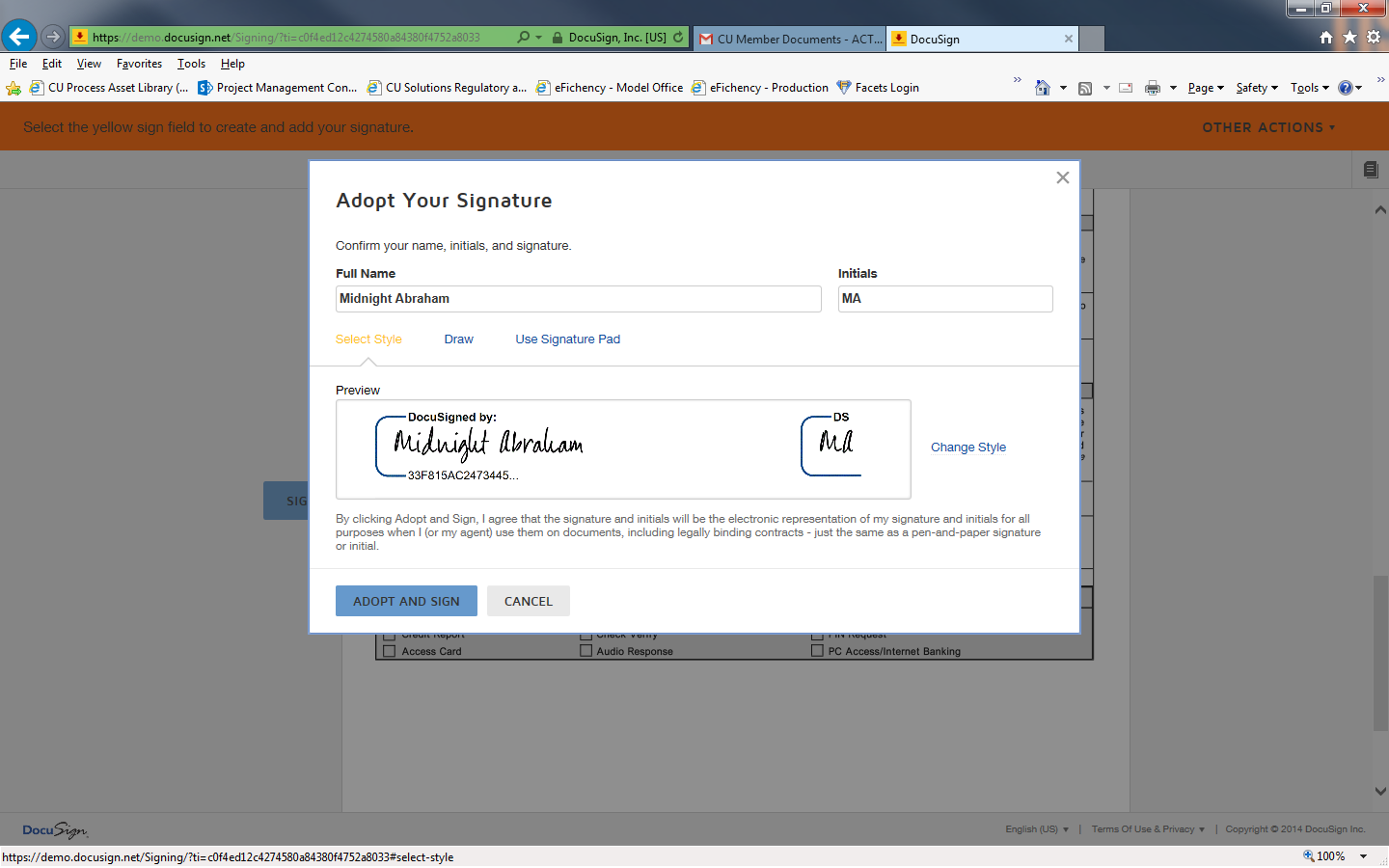The height and width of the screenshot is (868, 1389).
Task: Click the Full Name input field
Action: pyautogui.click(x=579, y=299)
